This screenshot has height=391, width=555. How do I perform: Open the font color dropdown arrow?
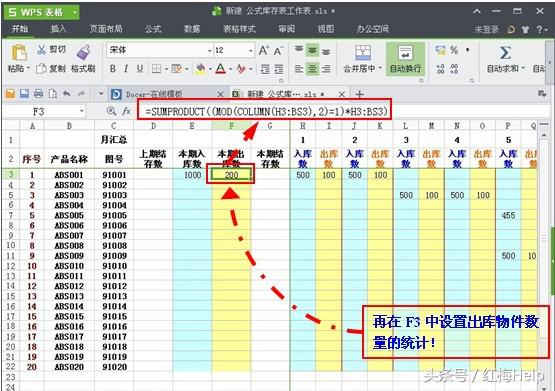point(230,69)
